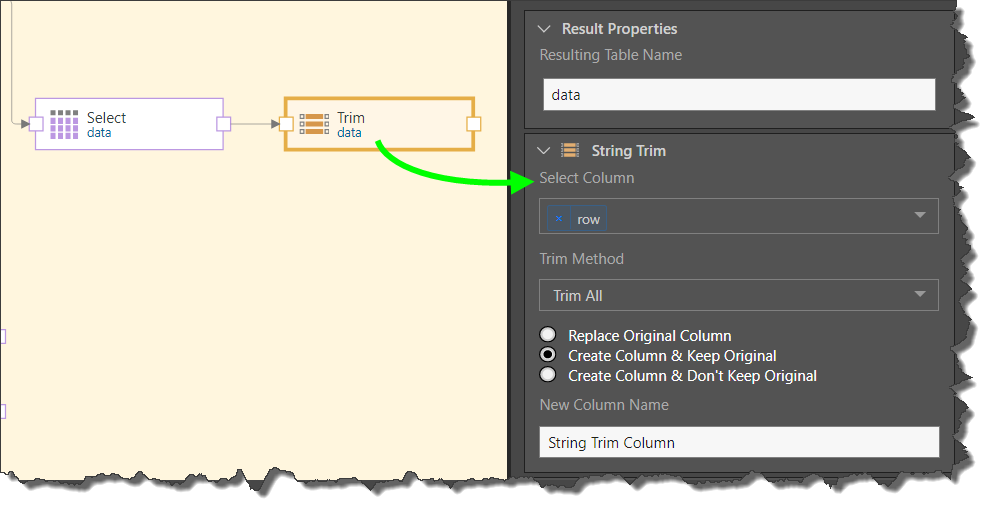
Task: Select the Trim node on canvas
Action: click(379, 124)
